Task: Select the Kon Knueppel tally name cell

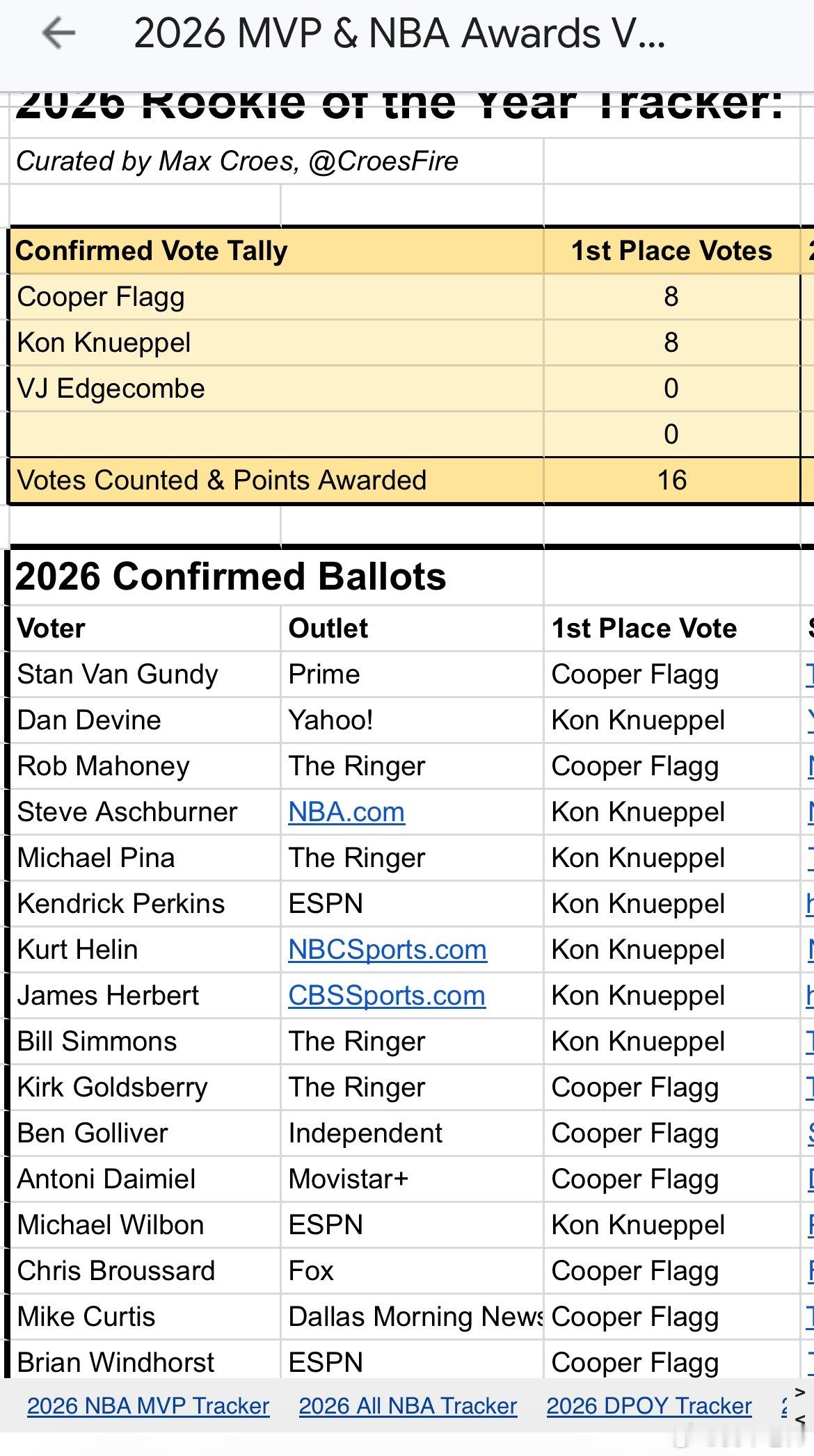Action: click(104, 343)
